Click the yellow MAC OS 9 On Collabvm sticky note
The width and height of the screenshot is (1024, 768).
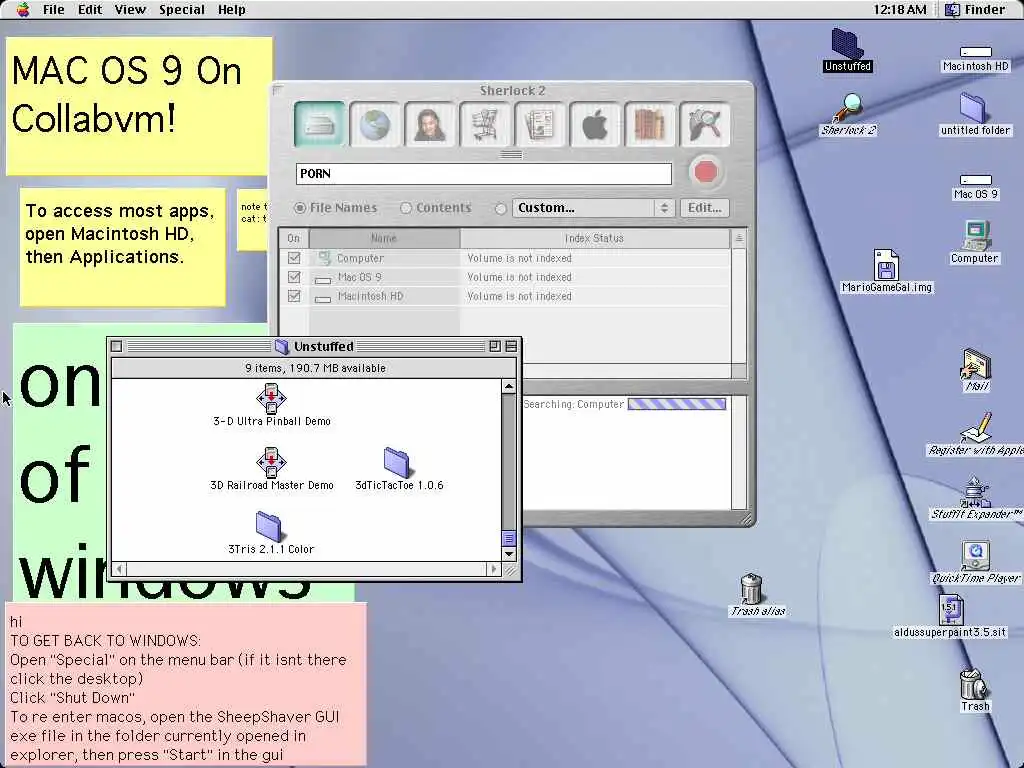coord(139,106)
